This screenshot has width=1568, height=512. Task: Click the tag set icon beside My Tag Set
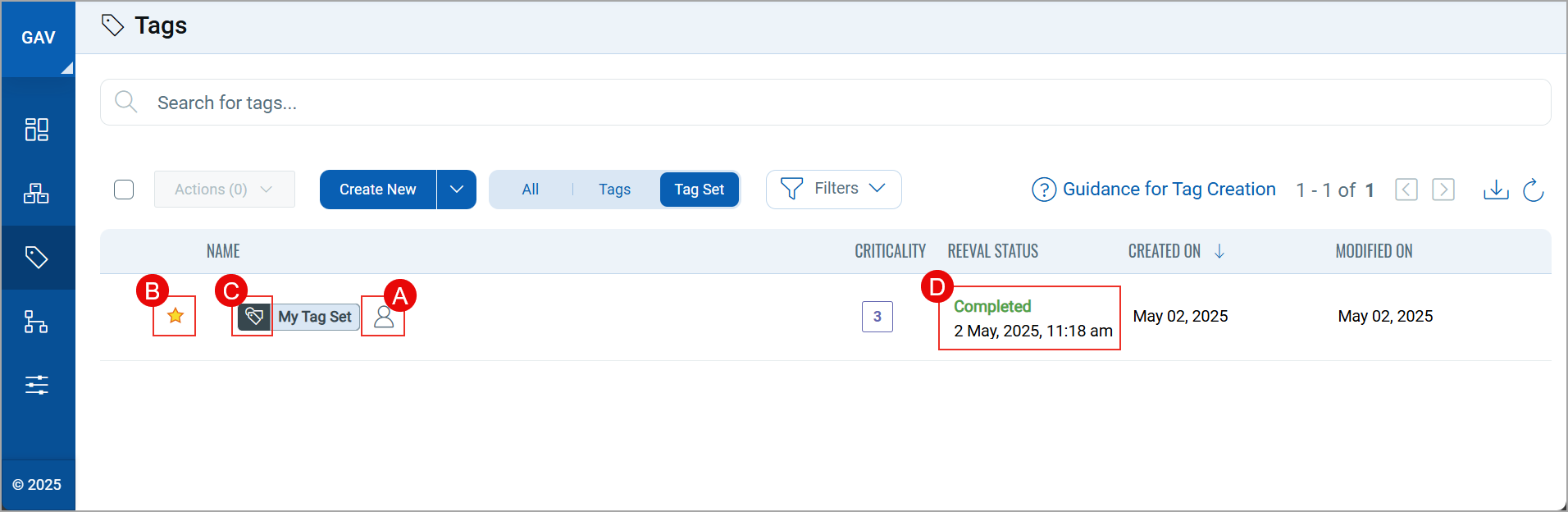[254, 316]
